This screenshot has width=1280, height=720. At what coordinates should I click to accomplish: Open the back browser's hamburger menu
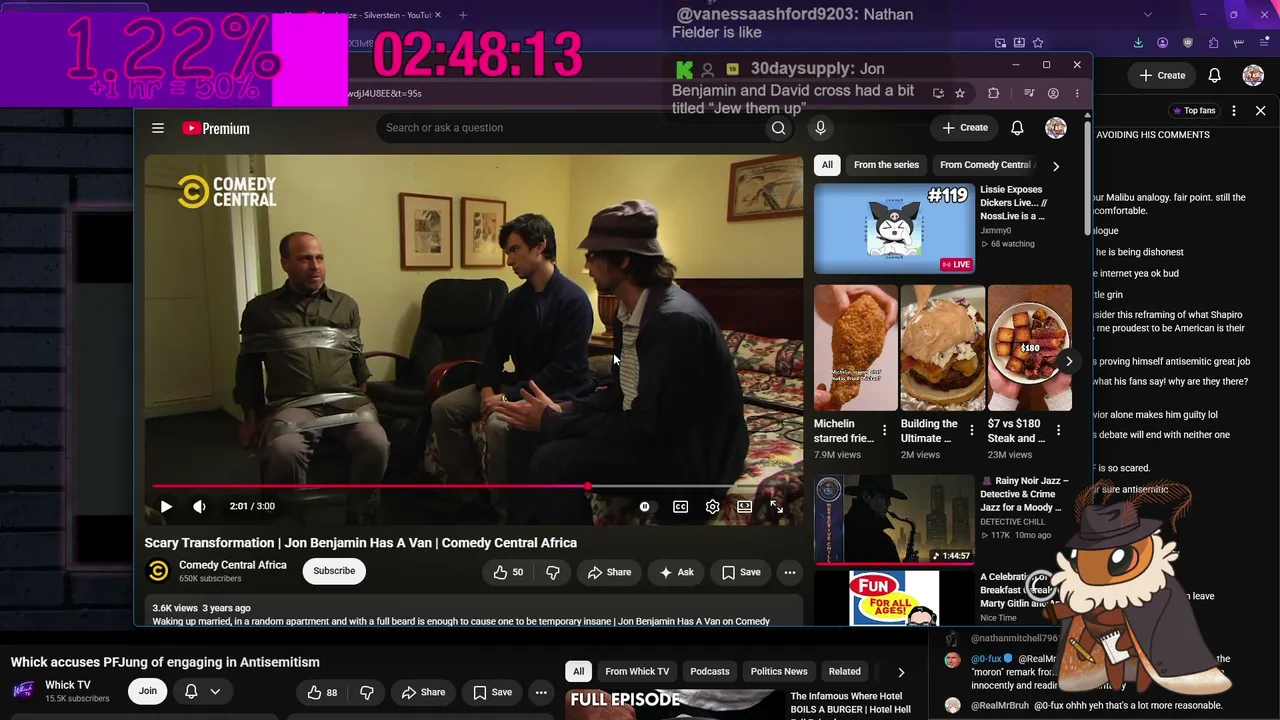click(1264, 43)
